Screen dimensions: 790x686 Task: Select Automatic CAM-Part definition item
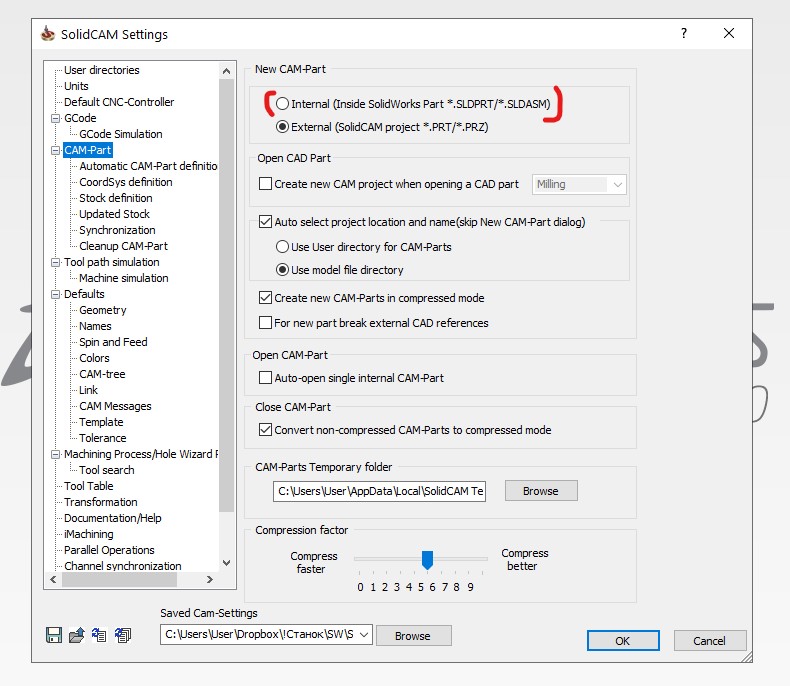(148, 166)
